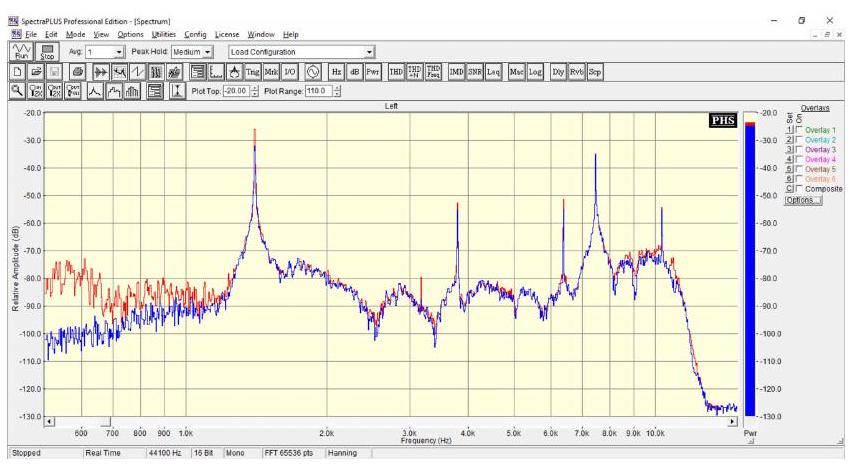
Task: Click the disabled Save floppy icon
Action: [x=54, y=72]
